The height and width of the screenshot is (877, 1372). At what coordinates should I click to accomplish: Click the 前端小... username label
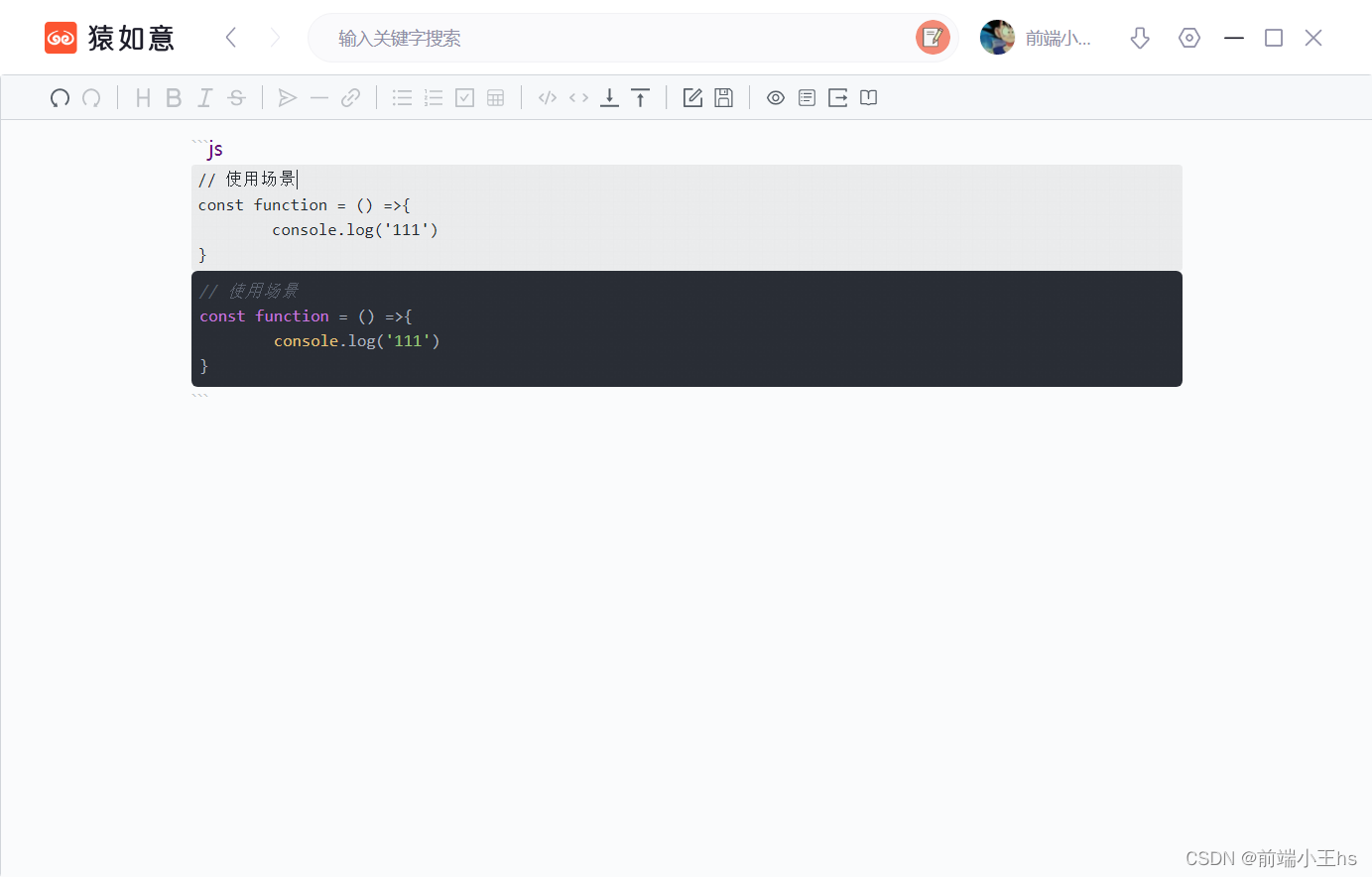point(1058,38)
